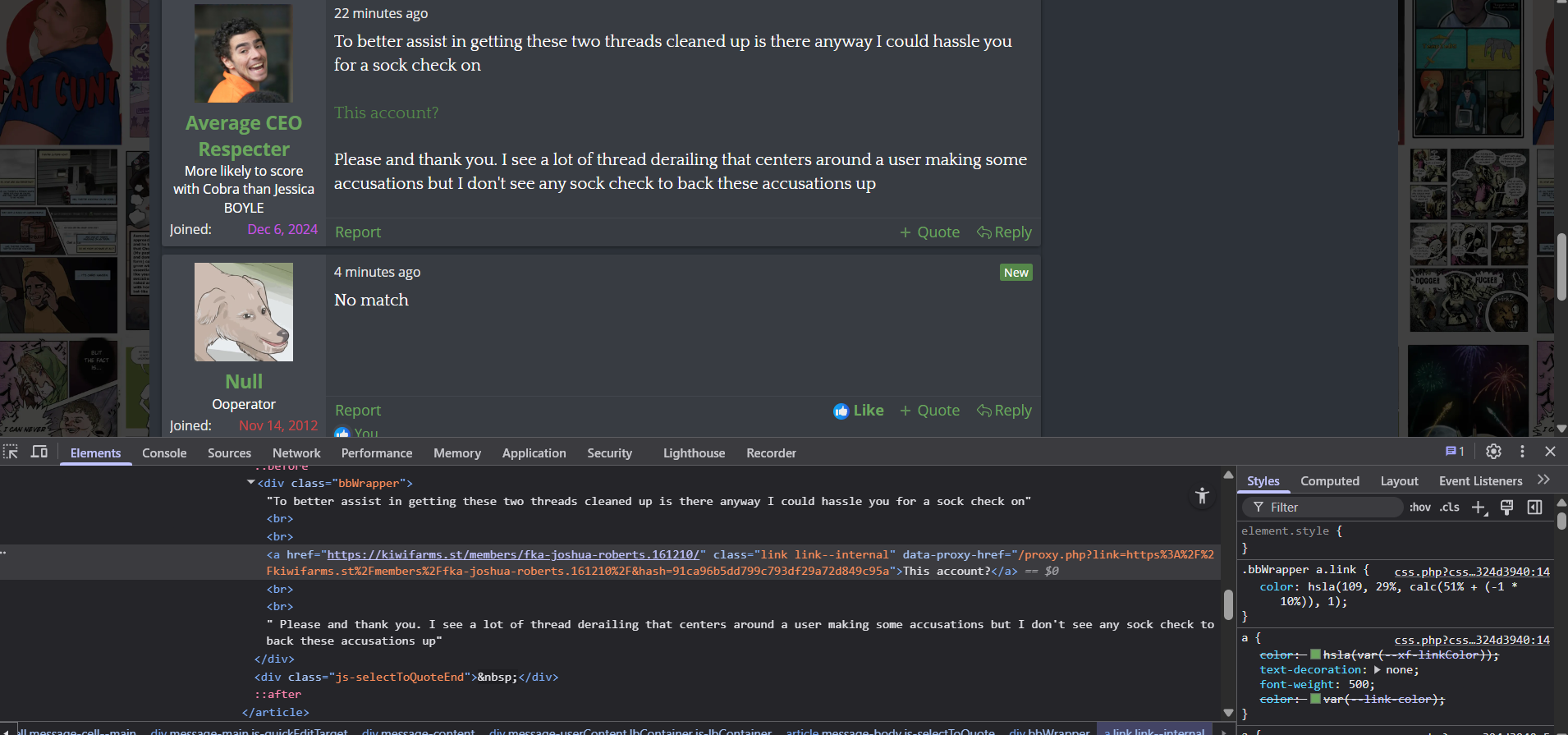Open the Lighthouse tab
Viewport: 1568px width, 735px height.
(x=695, y=453)
